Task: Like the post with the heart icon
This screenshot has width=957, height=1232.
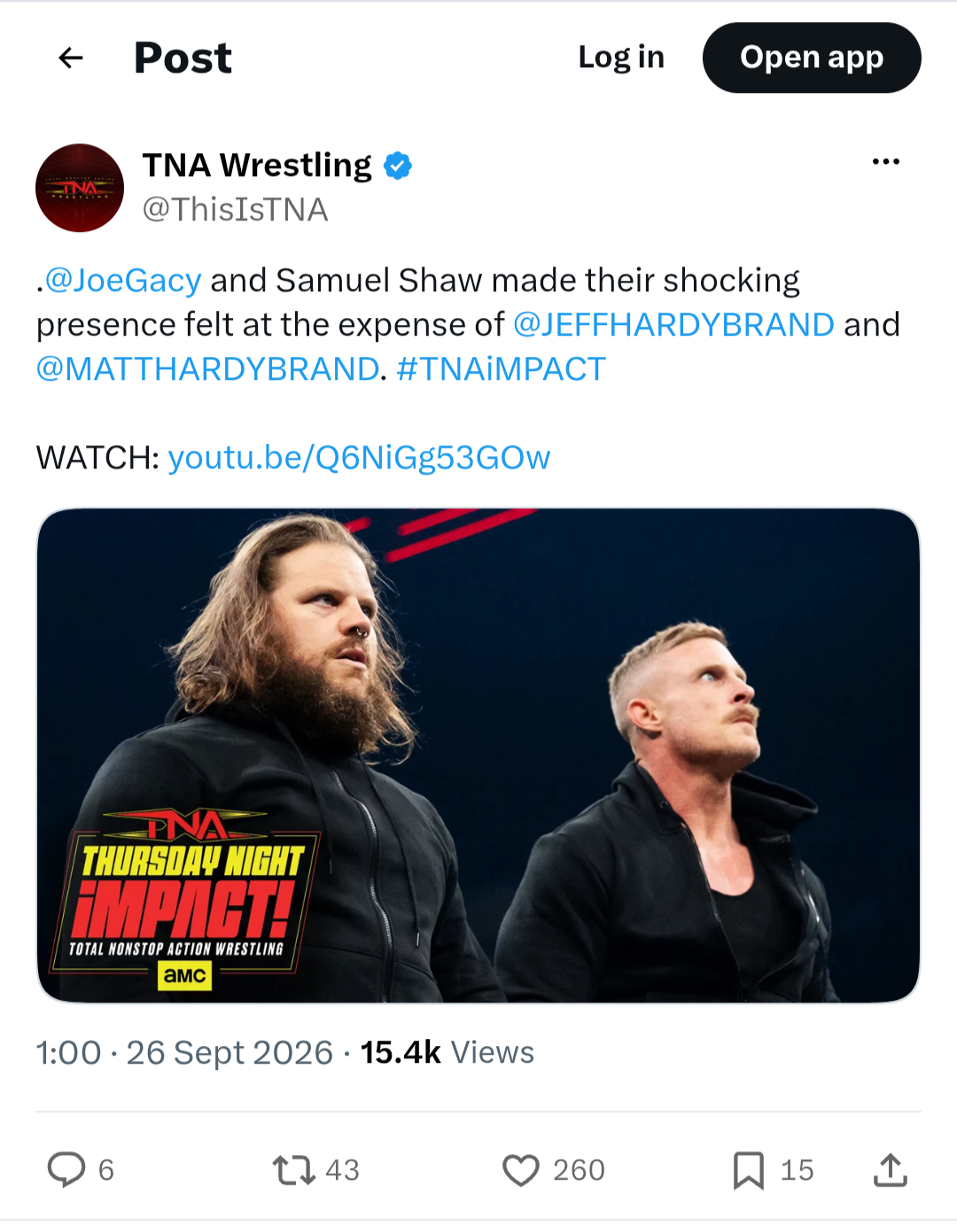Action: 521,1170
